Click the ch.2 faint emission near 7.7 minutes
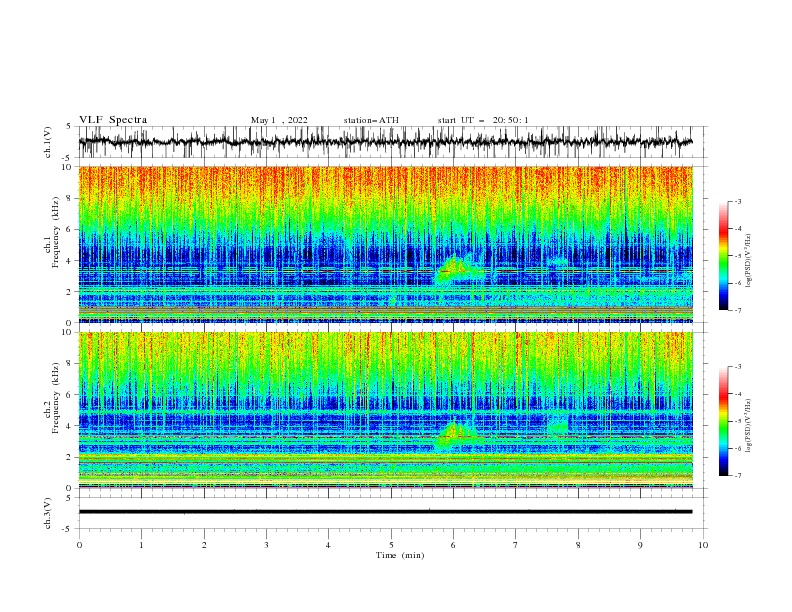This screenshot has height=612, width=792. pyautogui.click(x=558, y=426)
